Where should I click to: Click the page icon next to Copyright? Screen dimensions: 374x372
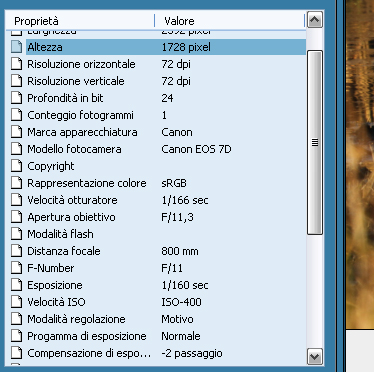(16, 166)
